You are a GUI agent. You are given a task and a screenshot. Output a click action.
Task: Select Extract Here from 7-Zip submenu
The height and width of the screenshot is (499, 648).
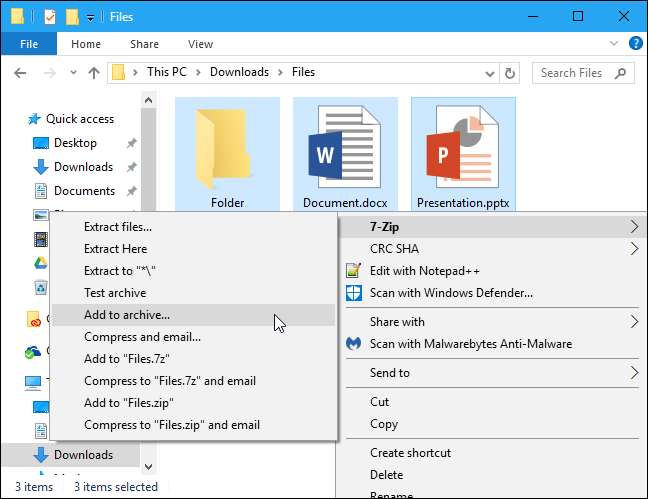[x=115, y=249]
